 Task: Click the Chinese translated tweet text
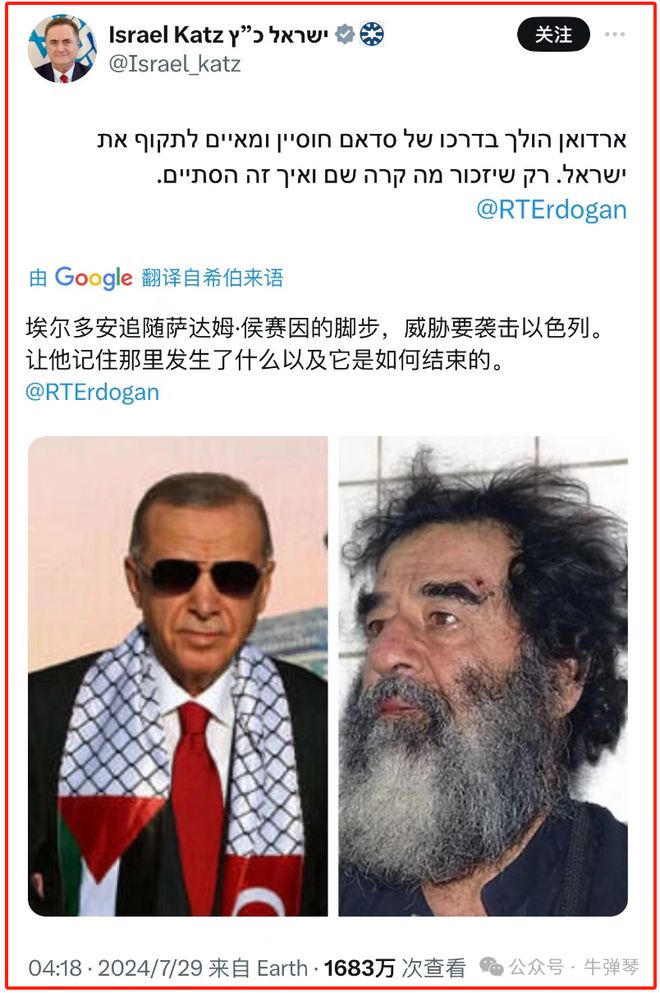[x=314, y=344]
